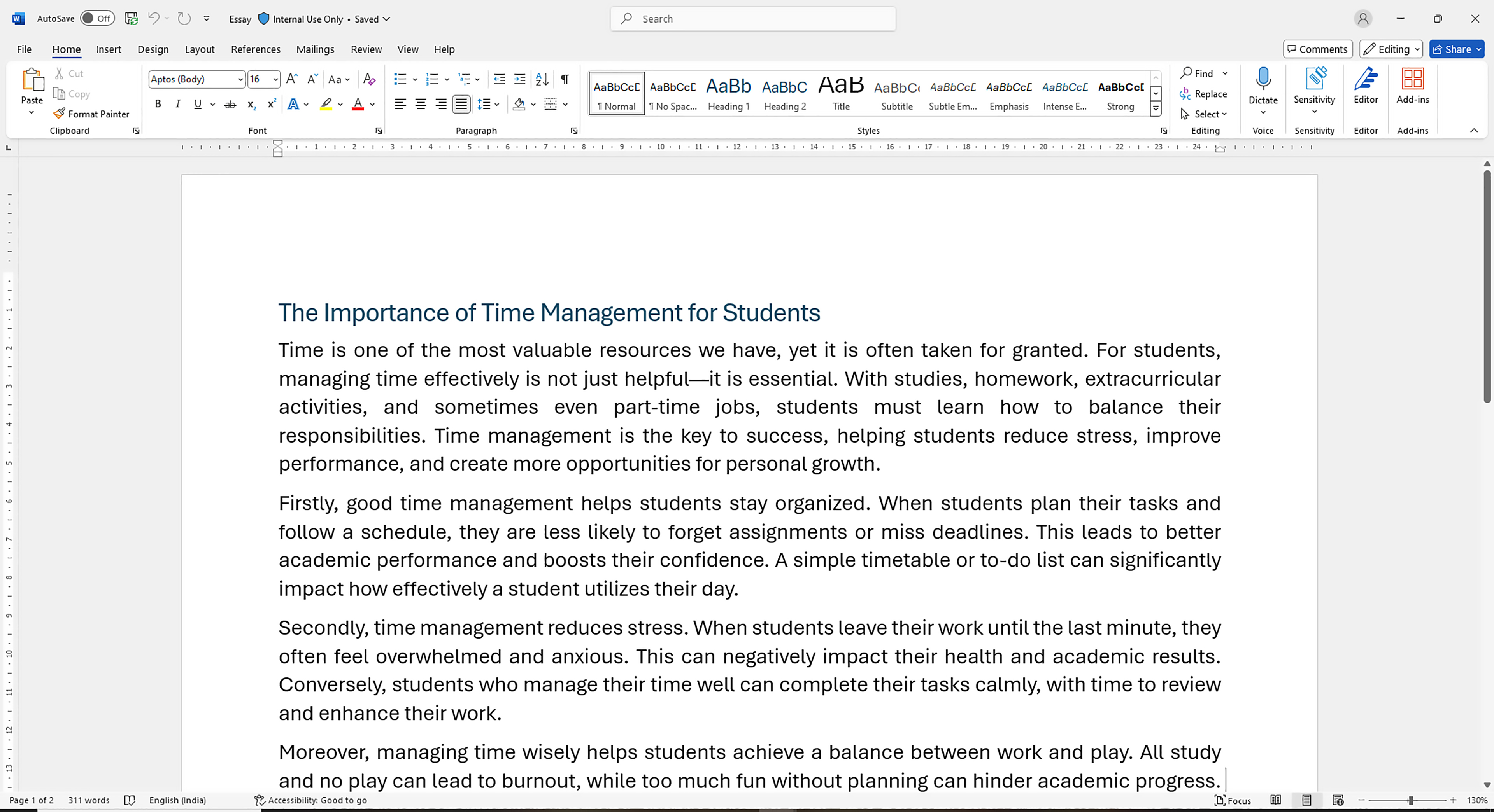Open the font size dropdown

pyautogui.click(x=275, y=79)
